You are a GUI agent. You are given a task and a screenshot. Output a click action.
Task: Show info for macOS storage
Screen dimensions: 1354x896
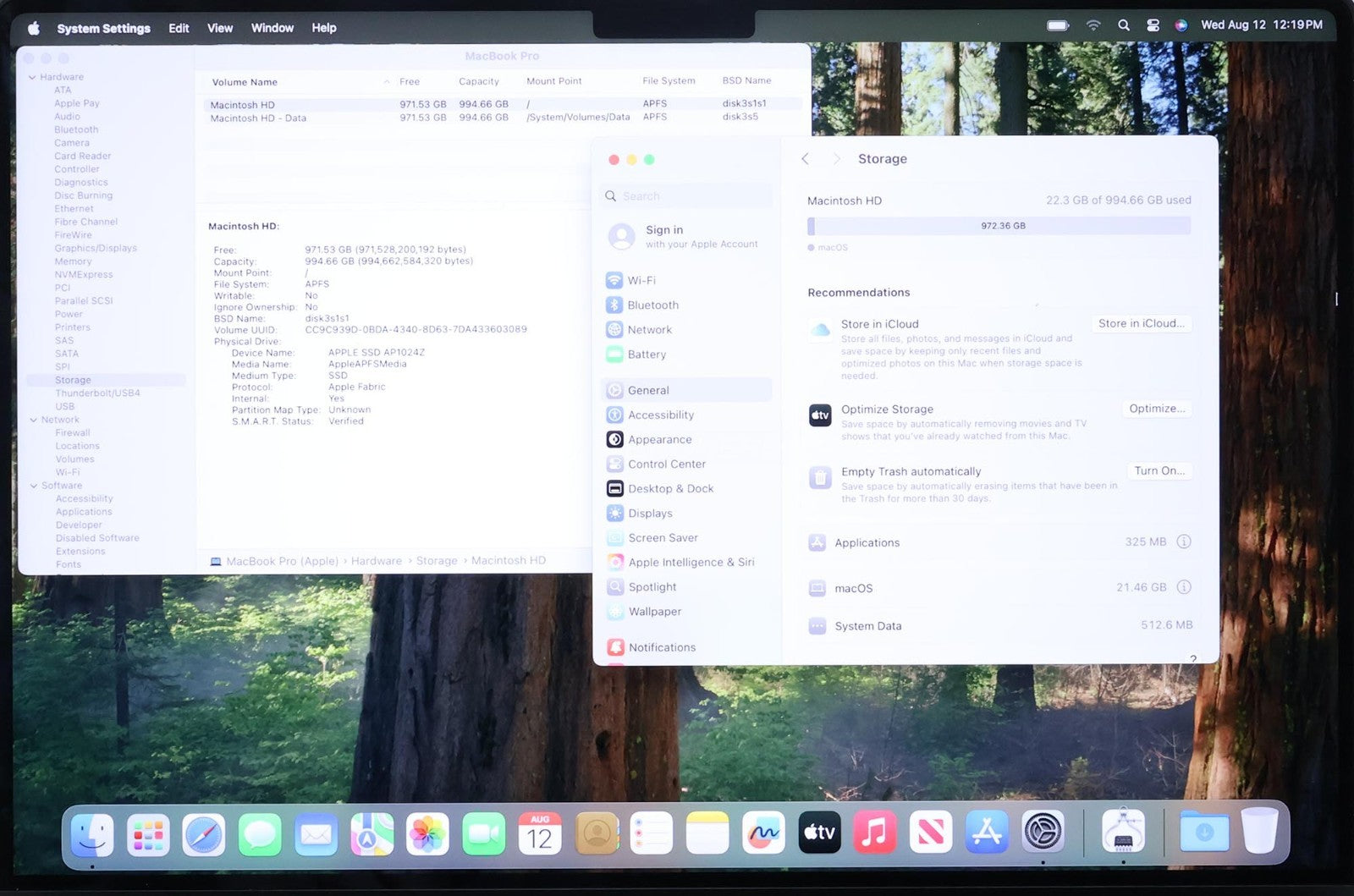1184,587
